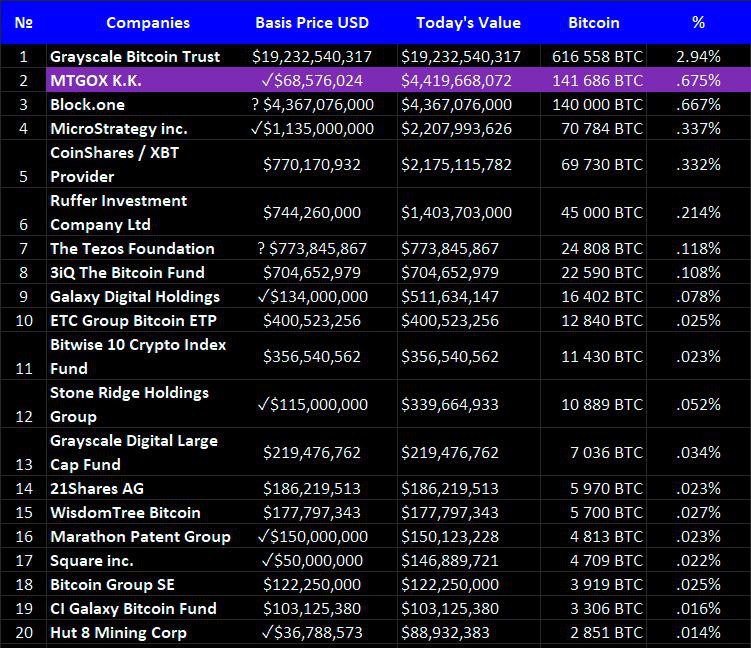Click the ✓$115,000,000 basis price
Viewport: 751px width, 648px height.
[312, 404]
